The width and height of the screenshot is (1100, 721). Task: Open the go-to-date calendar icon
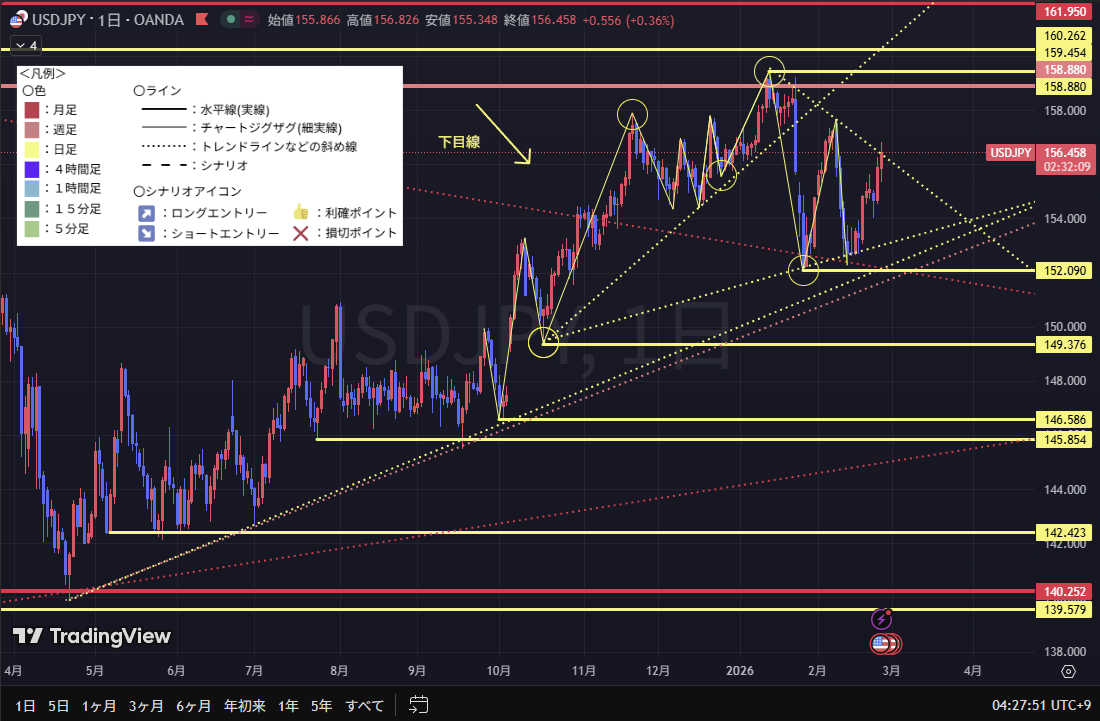point(419,705)
